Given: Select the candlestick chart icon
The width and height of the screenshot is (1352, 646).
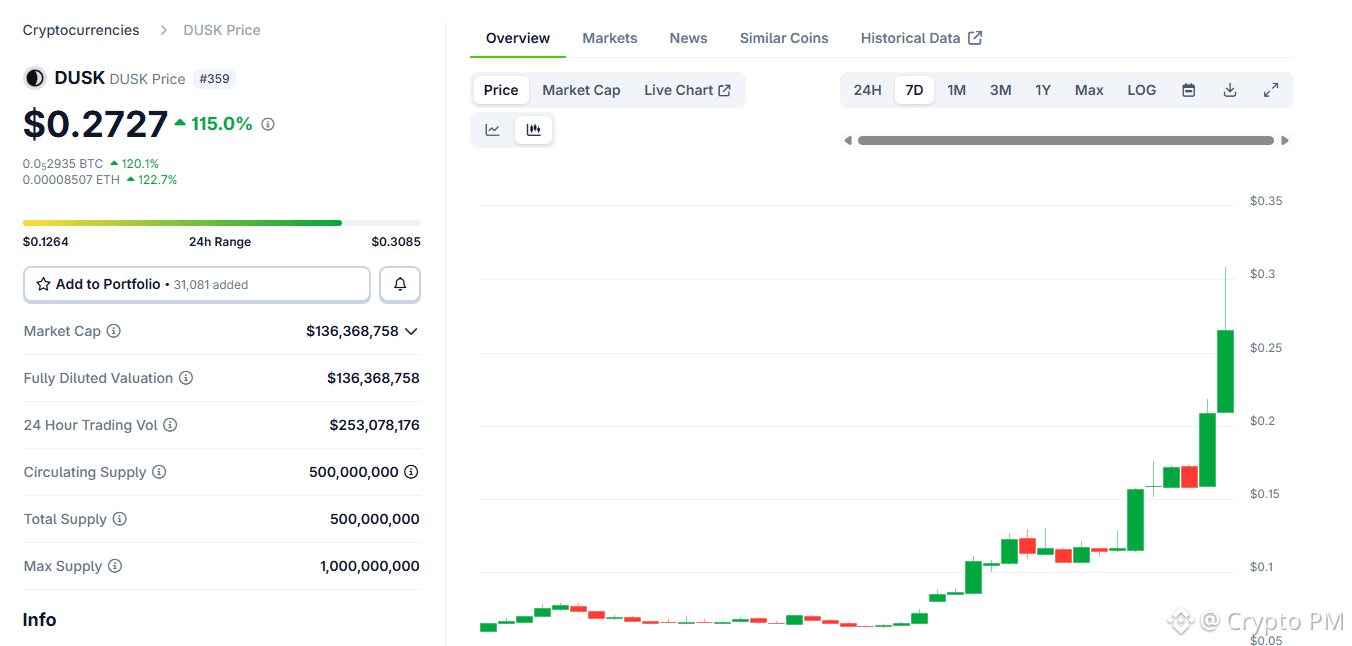Looking at the screenshot, I should [533, 129].
